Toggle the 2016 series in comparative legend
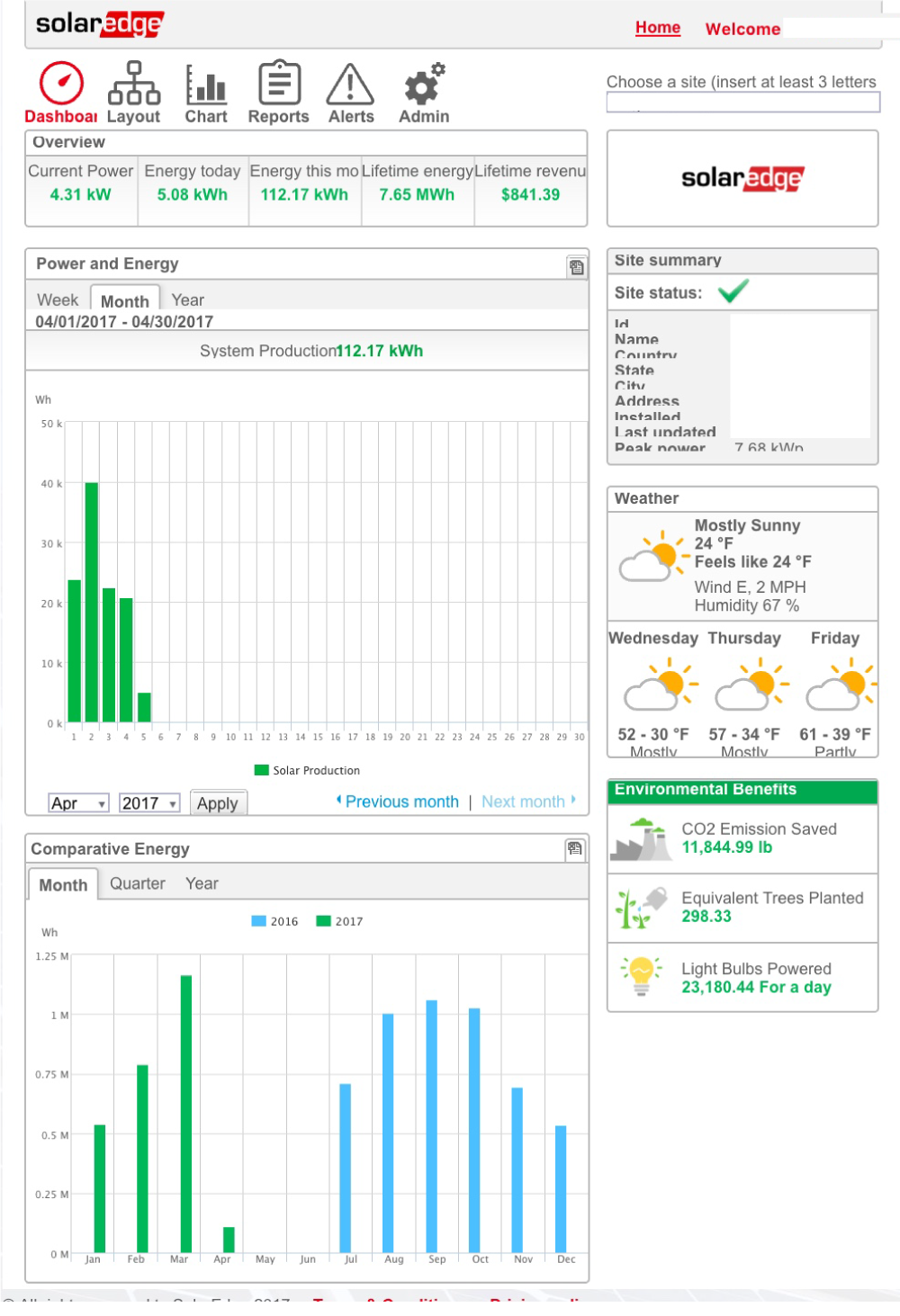Screen dimensions: 900x1316 coord(274,921)
